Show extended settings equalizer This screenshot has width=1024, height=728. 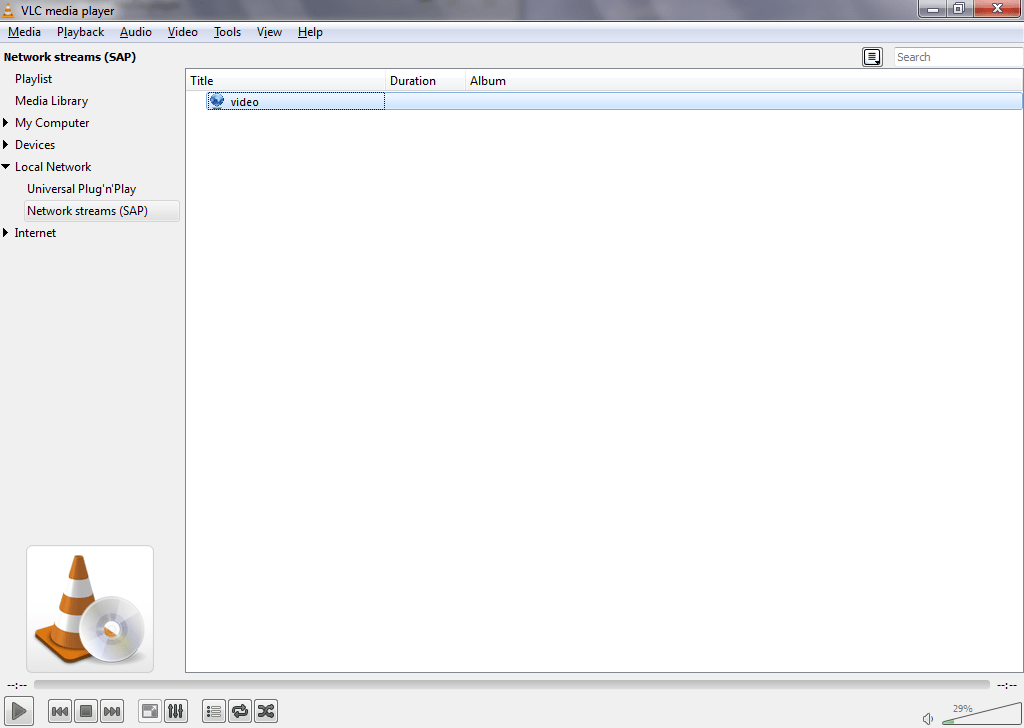(x=176, y=711)
